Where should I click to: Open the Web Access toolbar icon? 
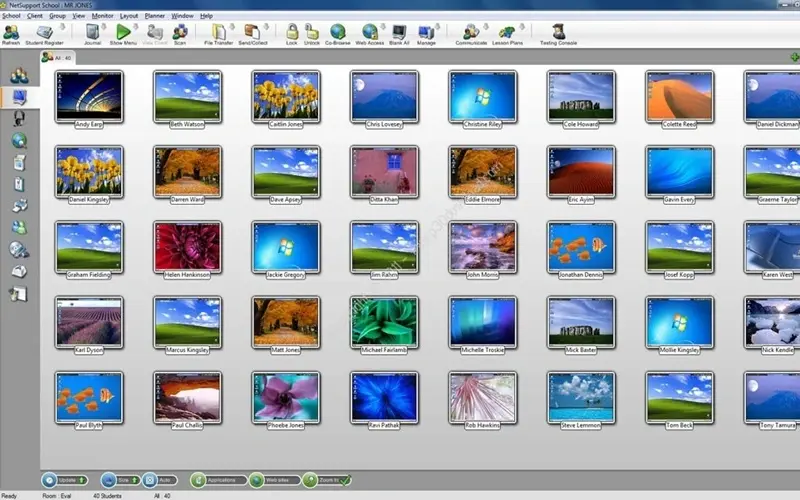coord(369,32)
